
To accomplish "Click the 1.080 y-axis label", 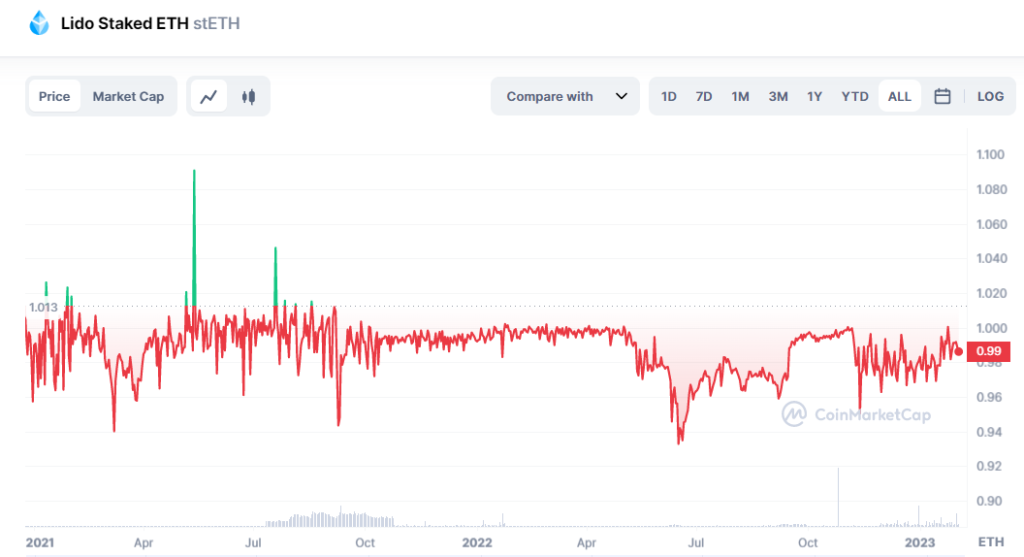I will tap(990, 189).
